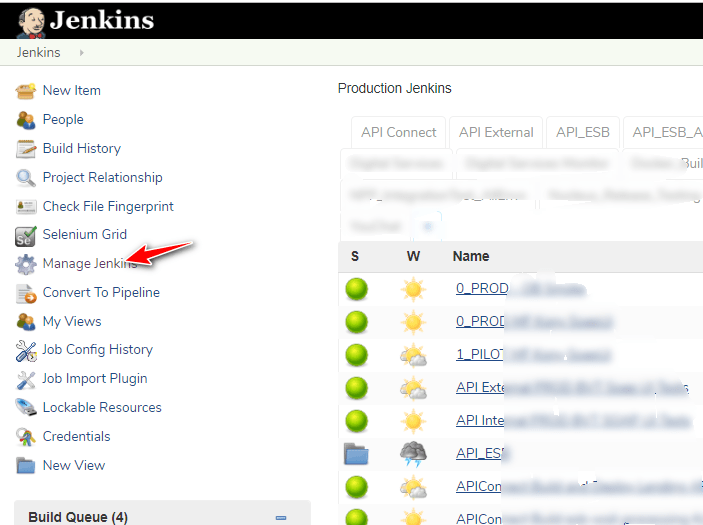
Task: Open the New View link
Action: point(74,465)
